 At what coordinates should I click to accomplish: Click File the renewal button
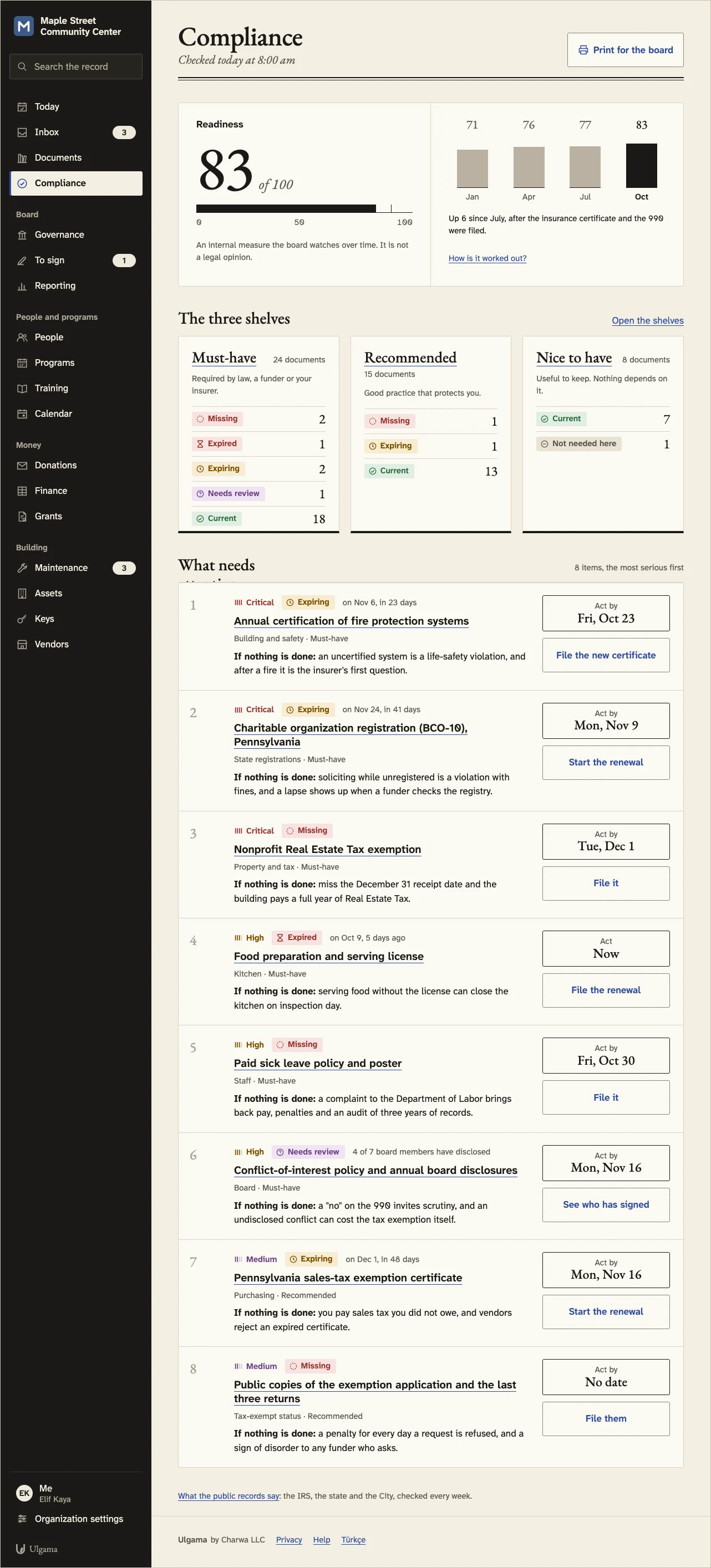pyautogui.click(x=606, y=990)
